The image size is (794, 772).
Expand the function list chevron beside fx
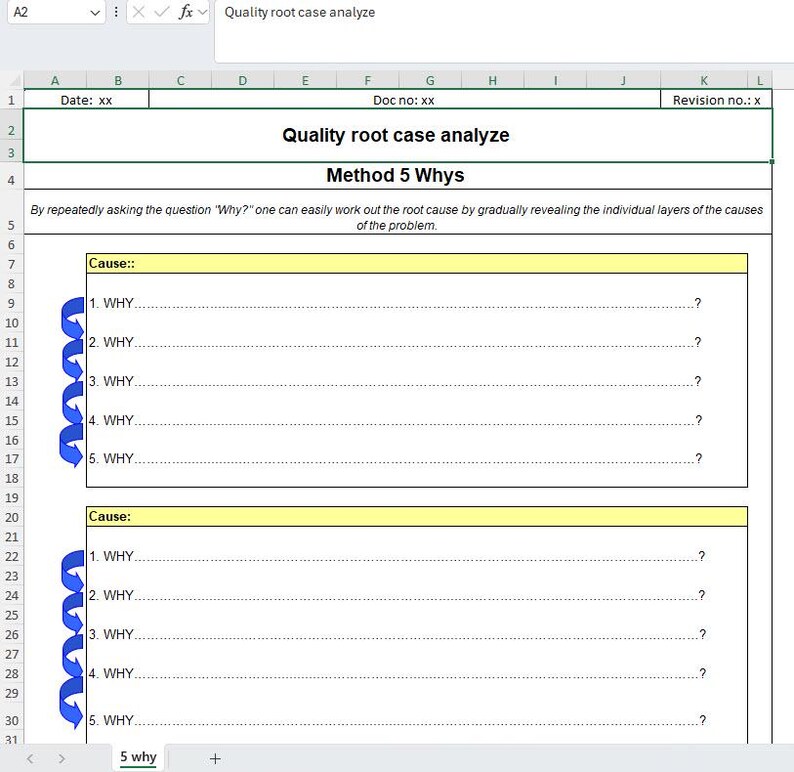[202, 12]
